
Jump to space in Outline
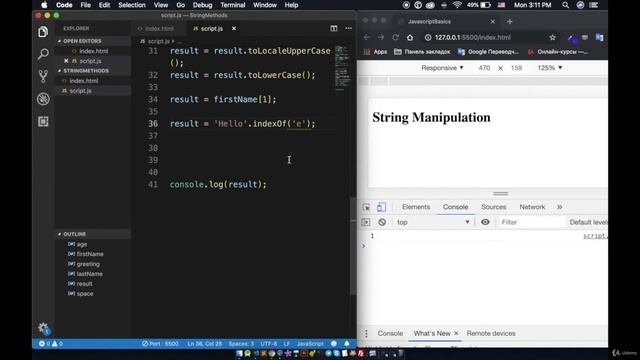(84, 294)
